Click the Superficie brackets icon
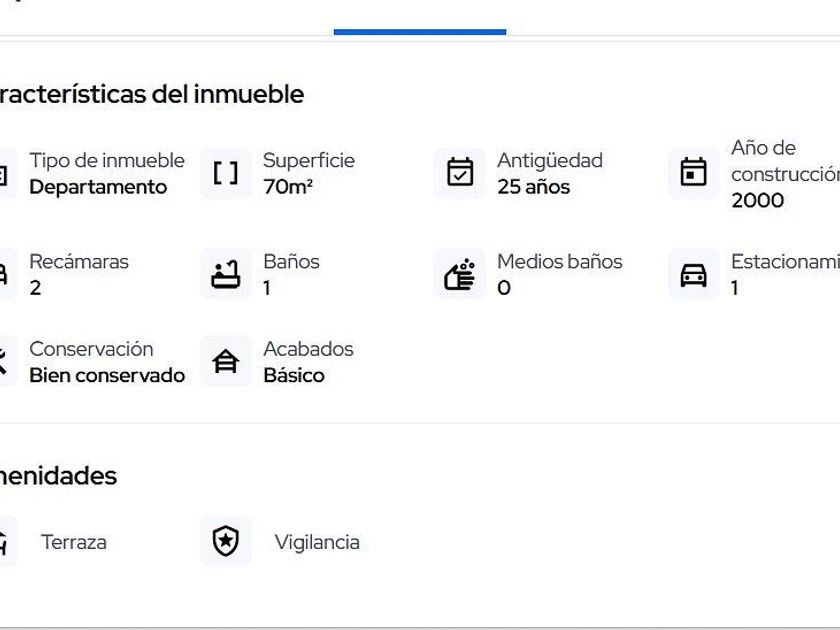The image size is (840, 630). click(x=226, y=174)
